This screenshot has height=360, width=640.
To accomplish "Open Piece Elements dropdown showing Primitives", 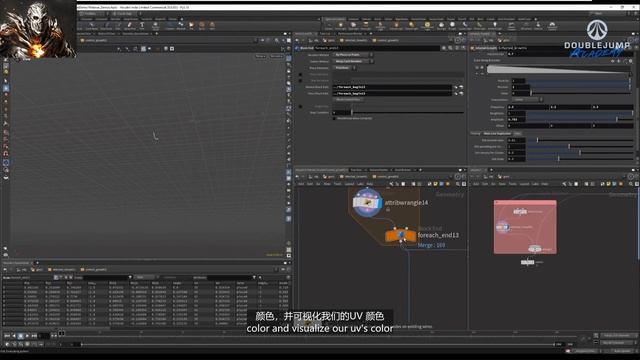I will (345, 68).
